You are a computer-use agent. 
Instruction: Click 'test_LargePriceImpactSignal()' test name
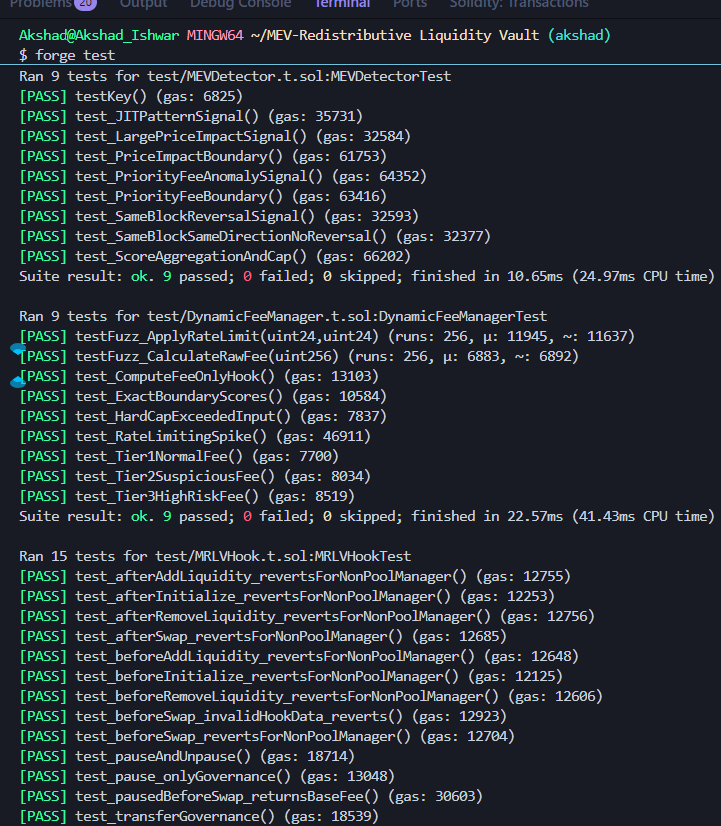(x=191, y=136)
